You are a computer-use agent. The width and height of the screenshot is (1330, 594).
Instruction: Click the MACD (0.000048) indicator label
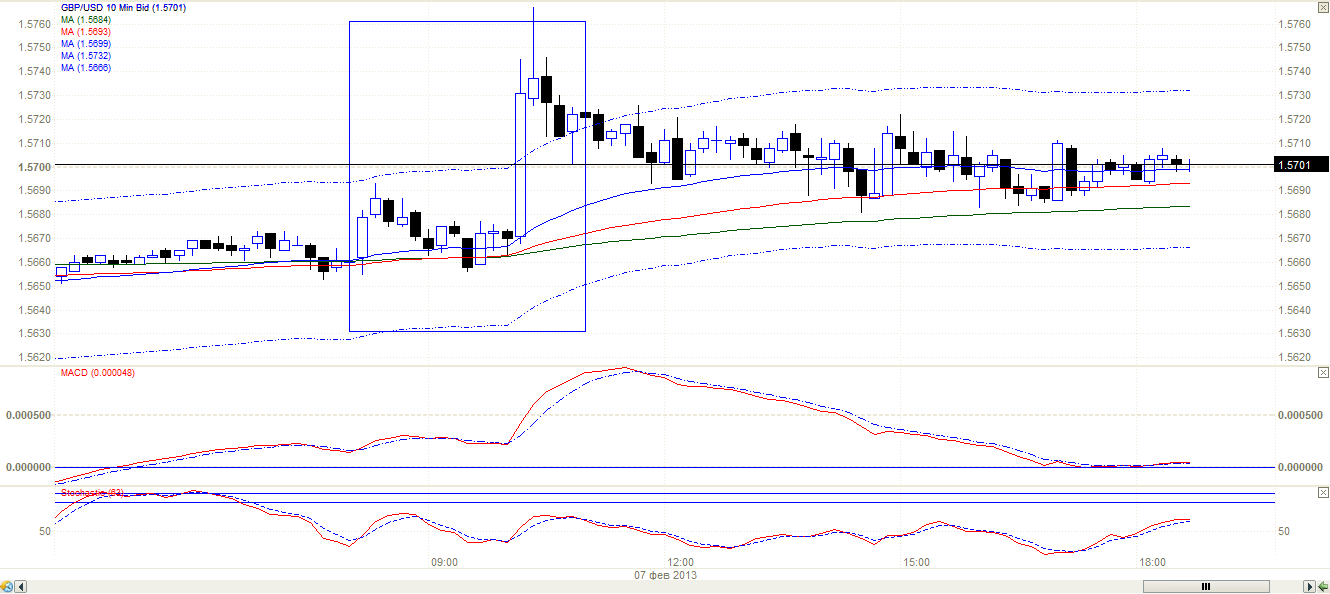98,373
